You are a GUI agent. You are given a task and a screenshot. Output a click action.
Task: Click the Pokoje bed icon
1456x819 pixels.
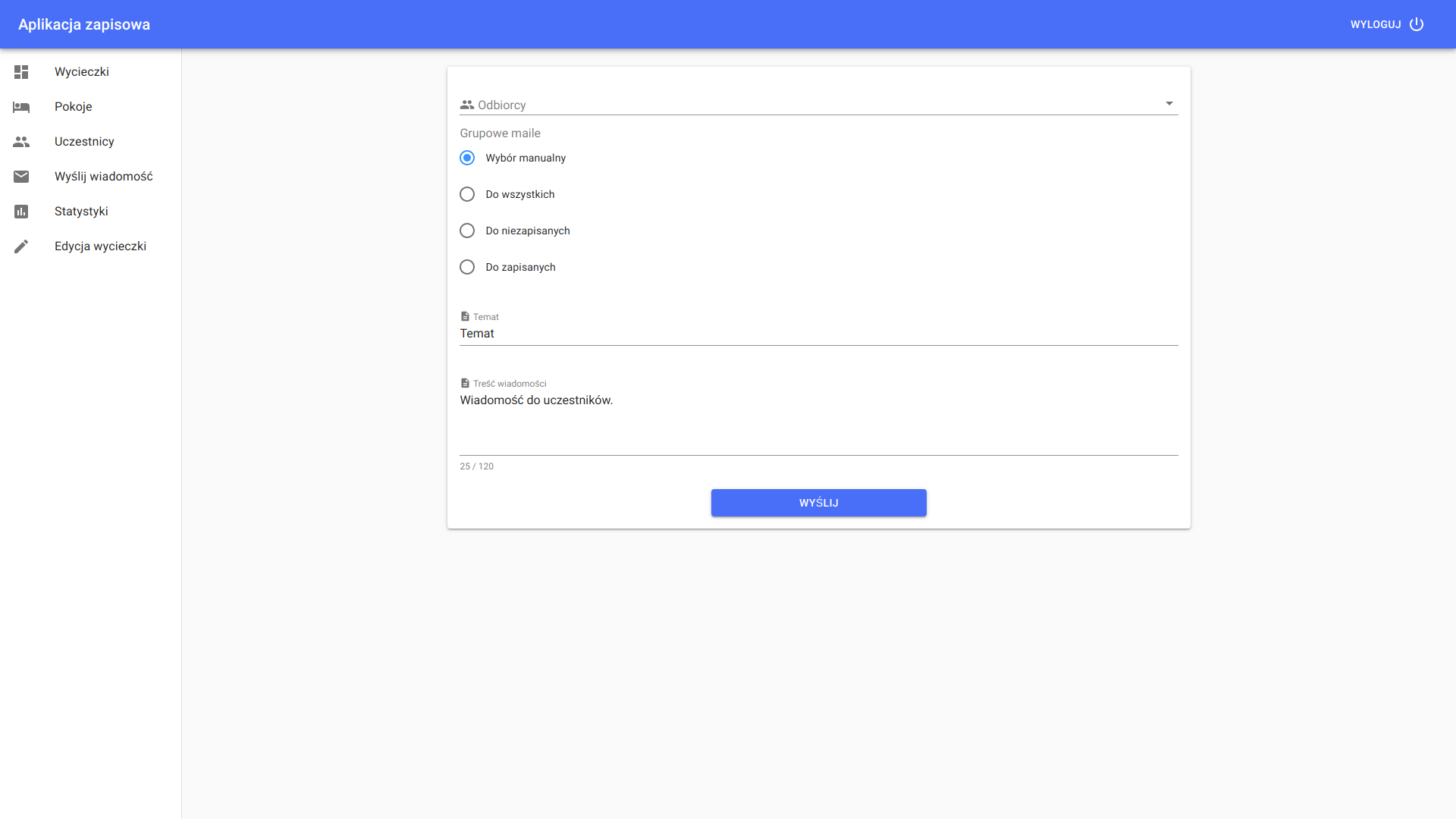(x=21, y=107)
